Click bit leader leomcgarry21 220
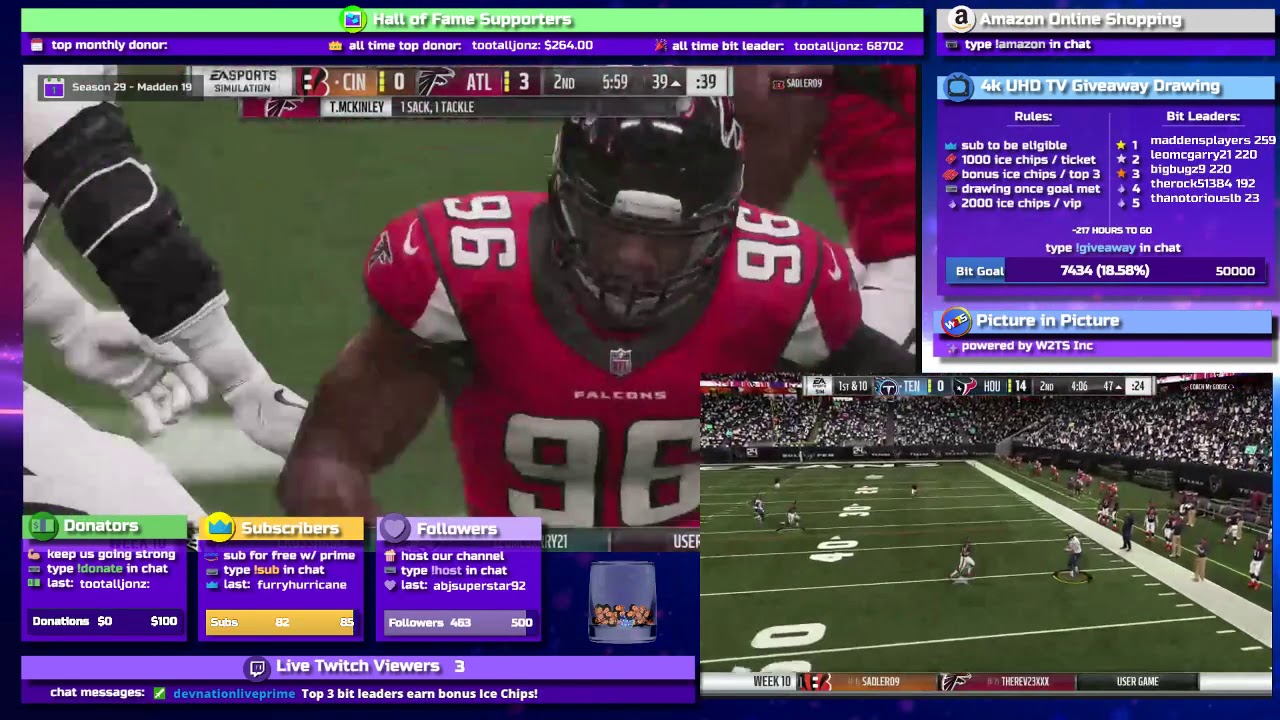 [x=1203, y=155]
